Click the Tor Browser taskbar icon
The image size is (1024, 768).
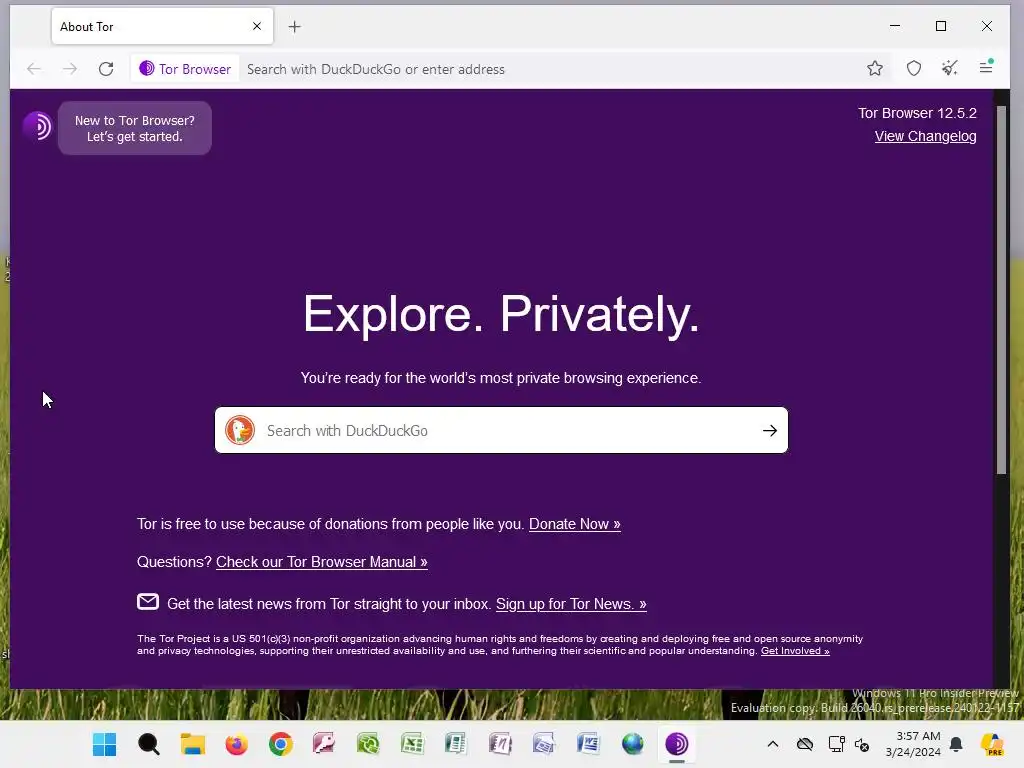click(x=677, y=744)
